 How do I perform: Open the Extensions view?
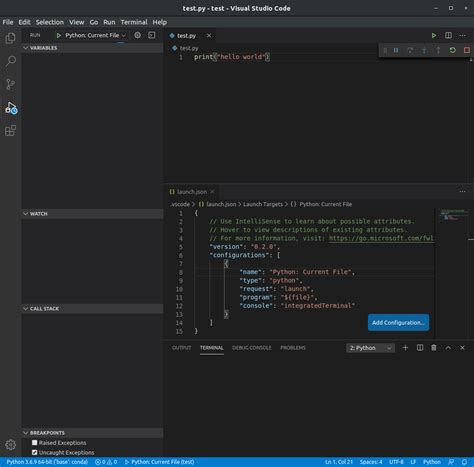(11, 131)
